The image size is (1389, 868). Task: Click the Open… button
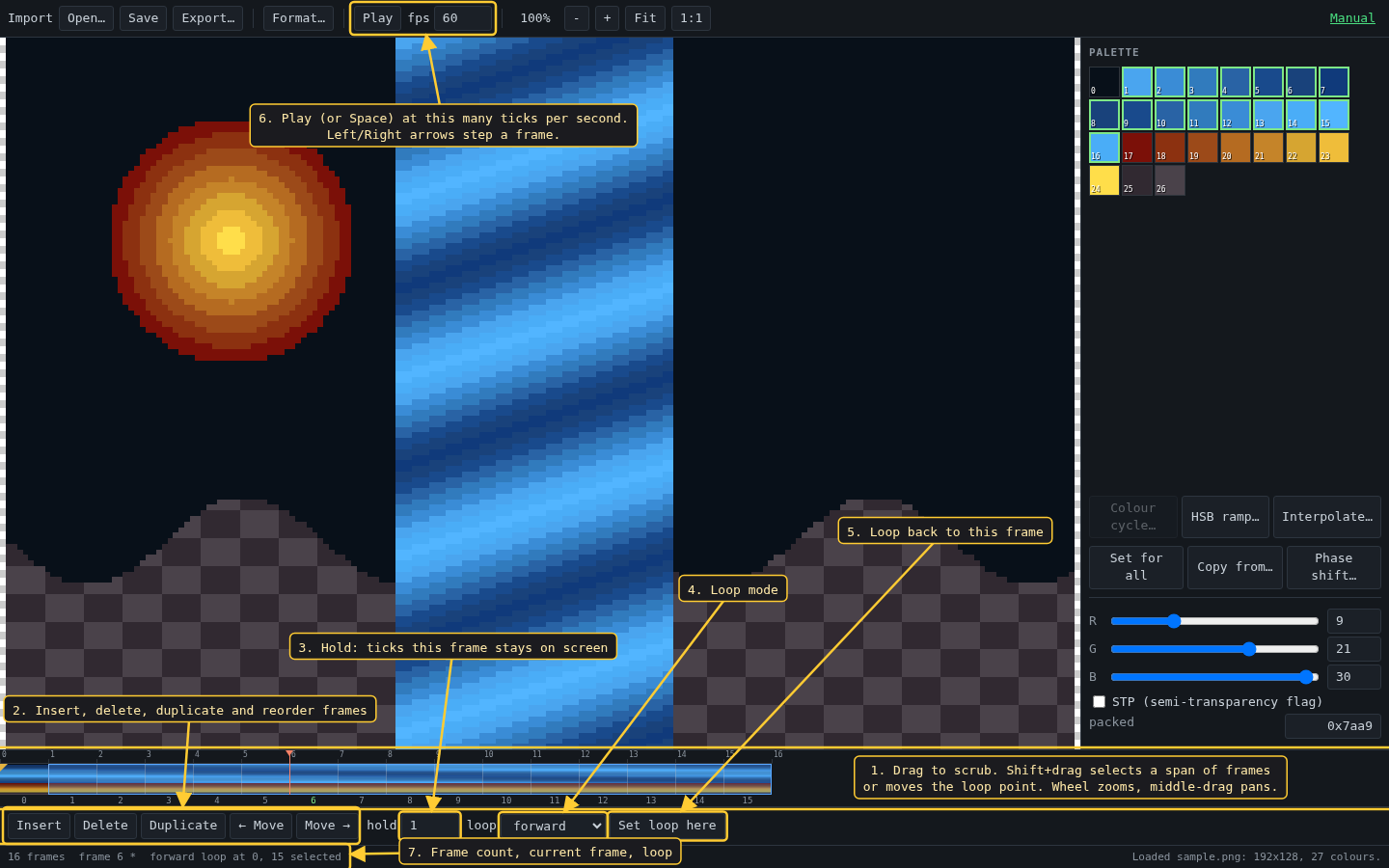click(86, 18)
